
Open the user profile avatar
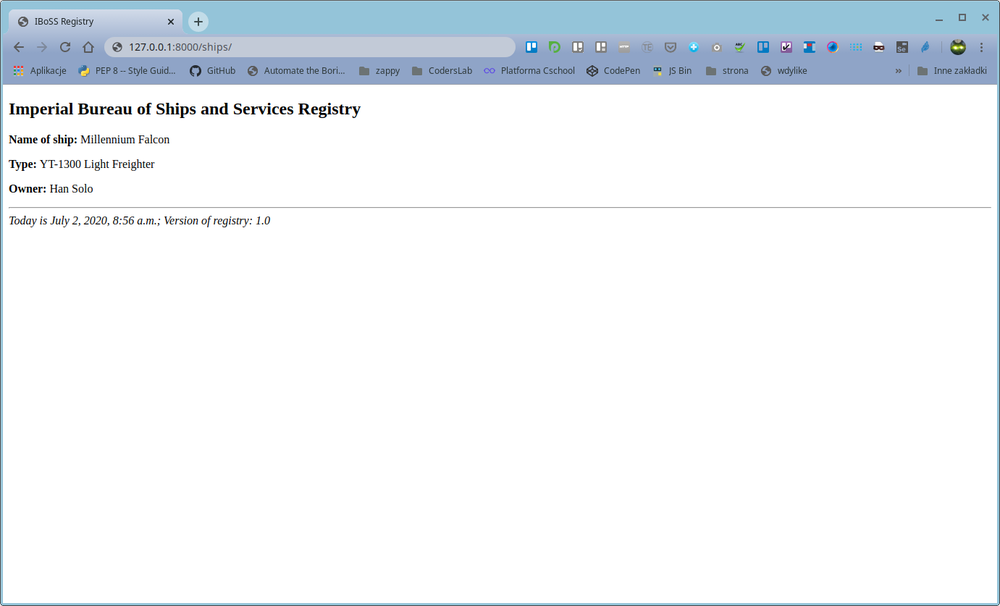[x=958, y=47]
